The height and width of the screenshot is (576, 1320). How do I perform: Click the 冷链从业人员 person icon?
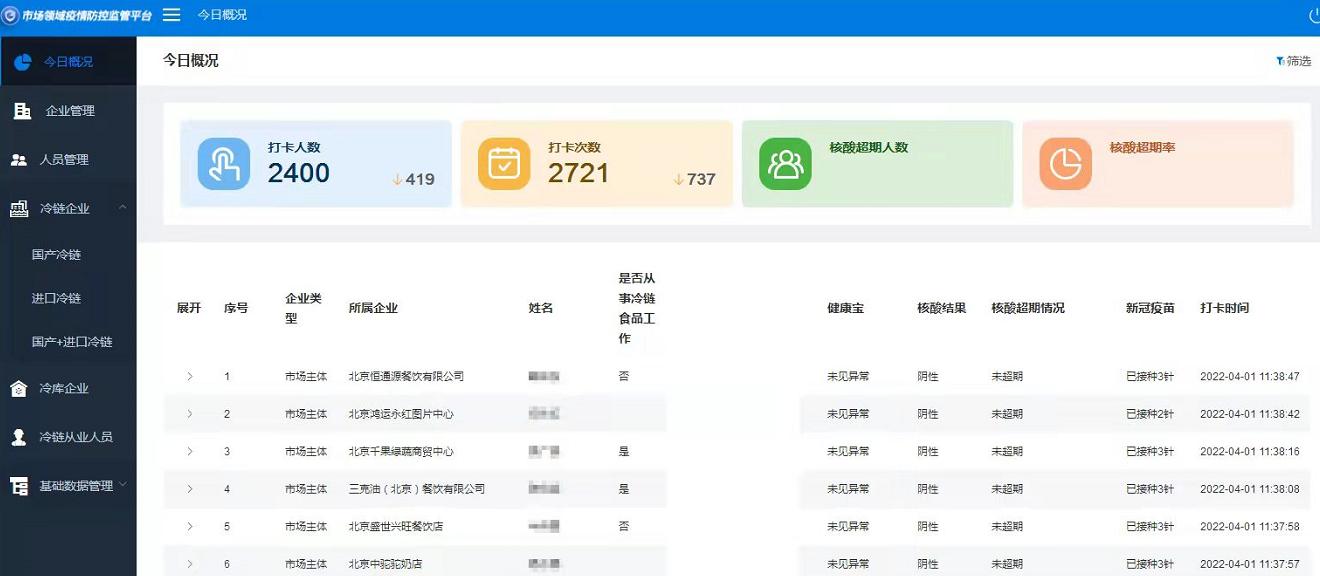(19, 437)
